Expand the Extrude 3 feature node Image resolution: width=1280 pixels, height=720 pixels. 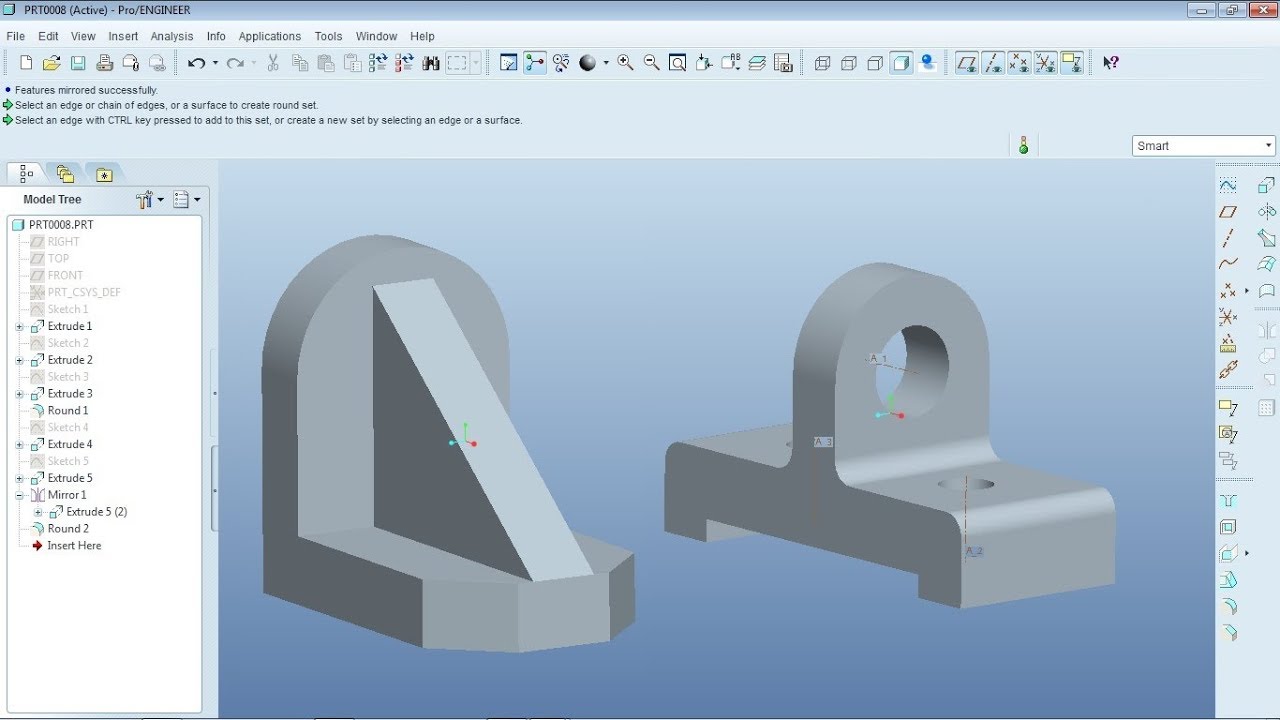point(19,395)
